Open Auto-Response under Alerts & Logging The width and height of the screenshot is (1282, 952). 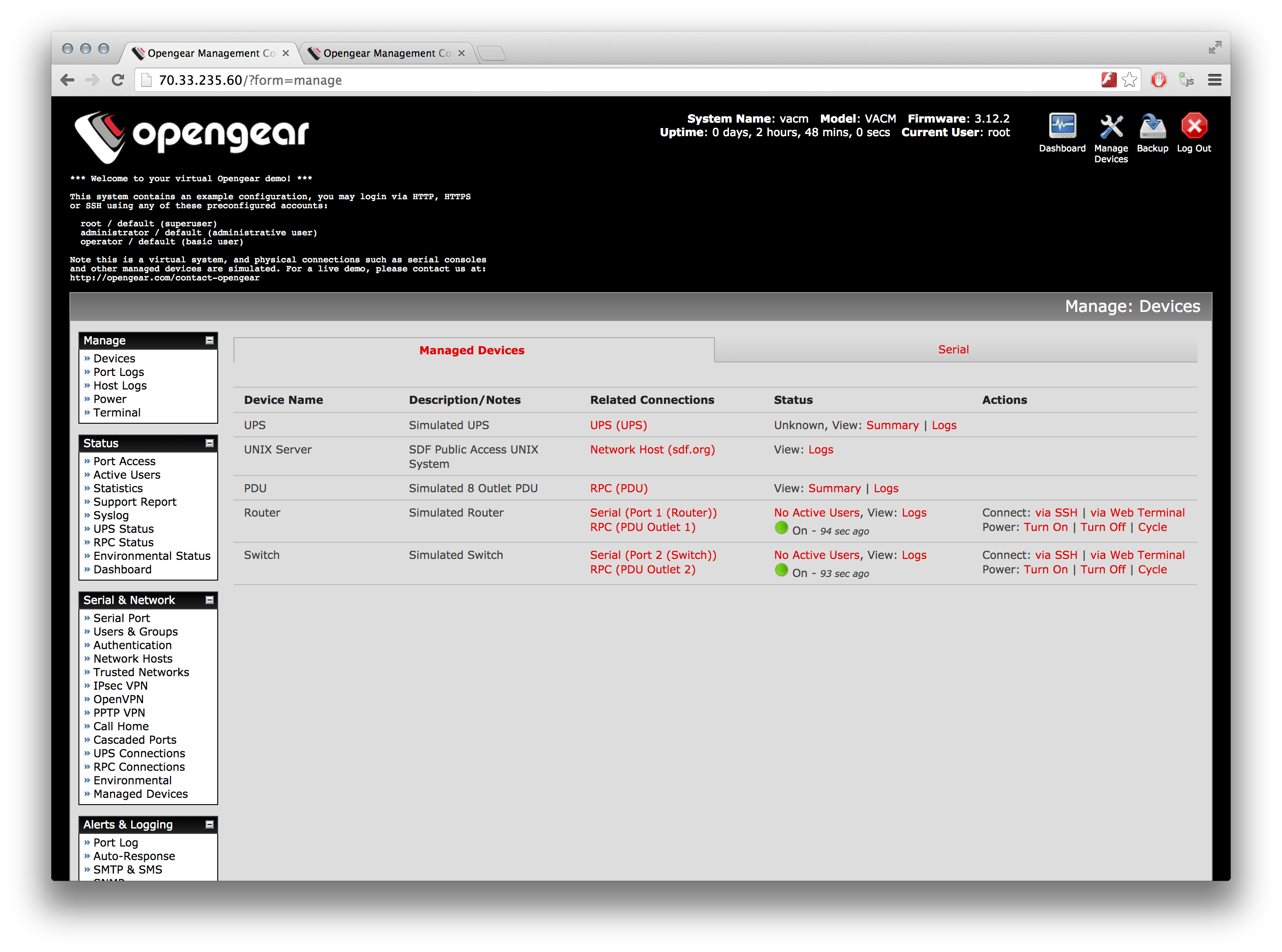point(134,856)
